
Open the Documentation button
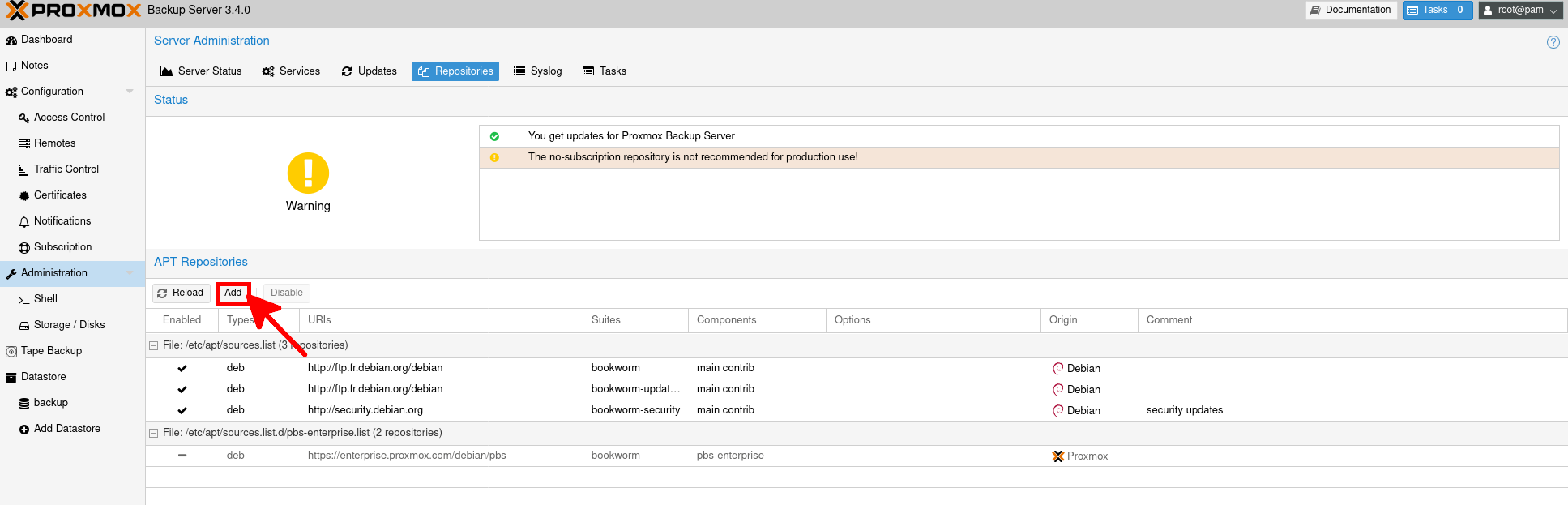1351,11
